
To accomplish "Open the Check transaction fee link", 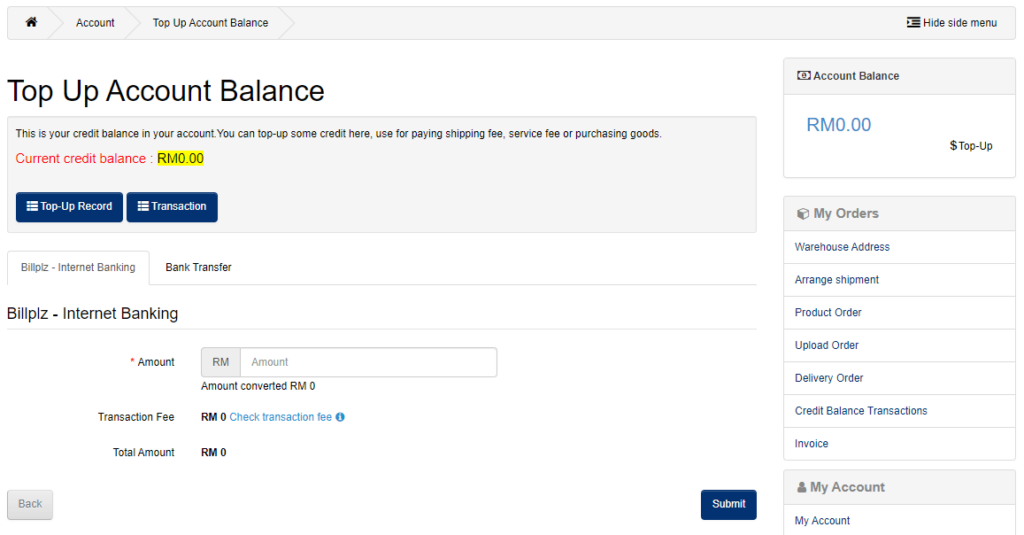I will (281, 417).
